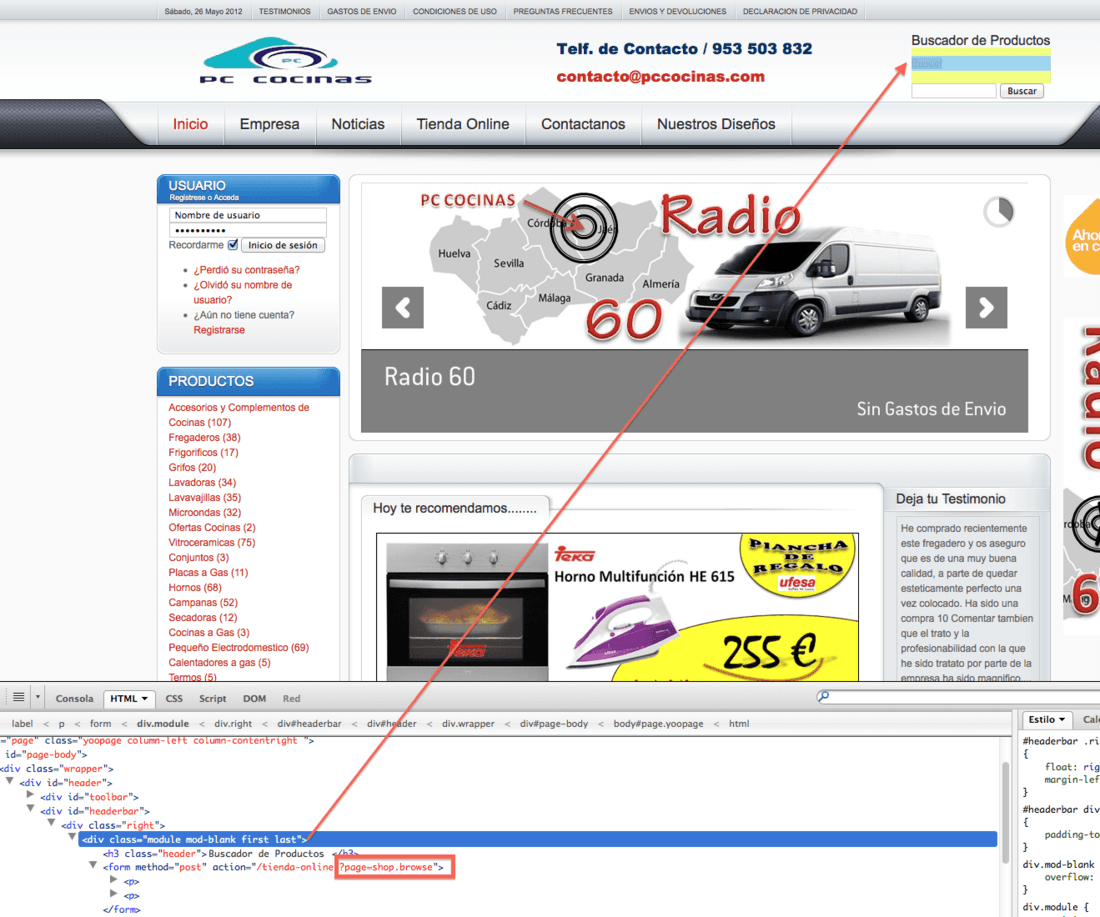The height and width of the screenshot is (917, 1100).
Task: Select div#headerbar in the breadcrumb
Action: (x=309, y=724)
